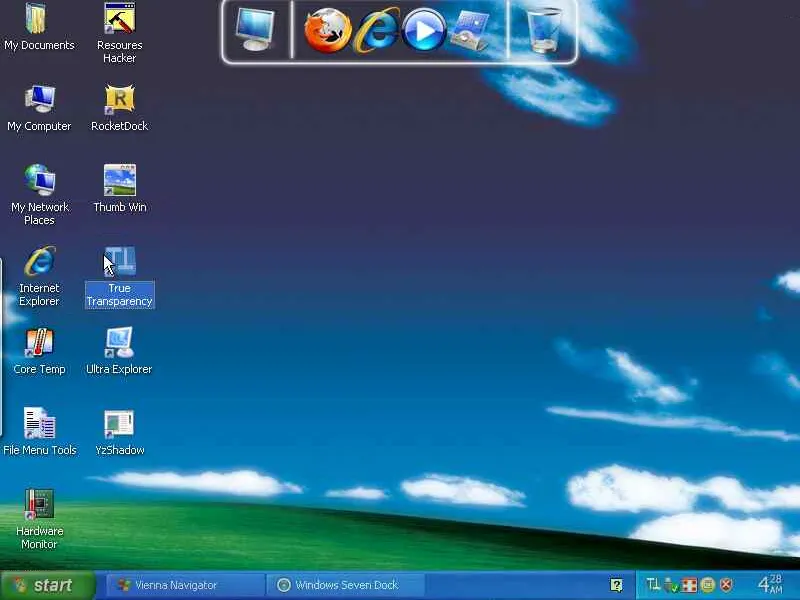The width and height of the screenshot is (800, 600).
Task: Launch Internet Explorer from the dock
Action: 377,30
